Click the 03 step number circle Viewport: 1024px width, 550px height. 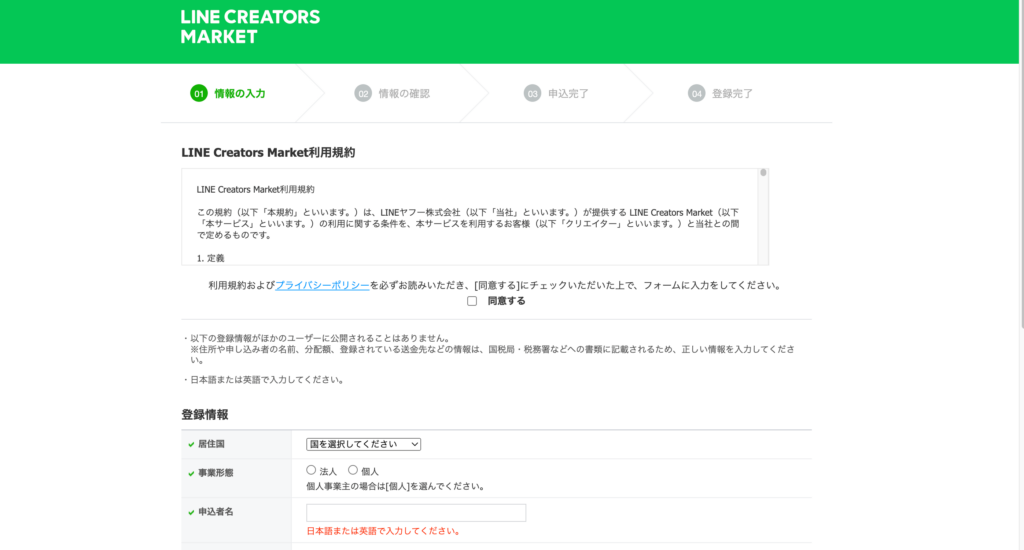click(532, 93)
